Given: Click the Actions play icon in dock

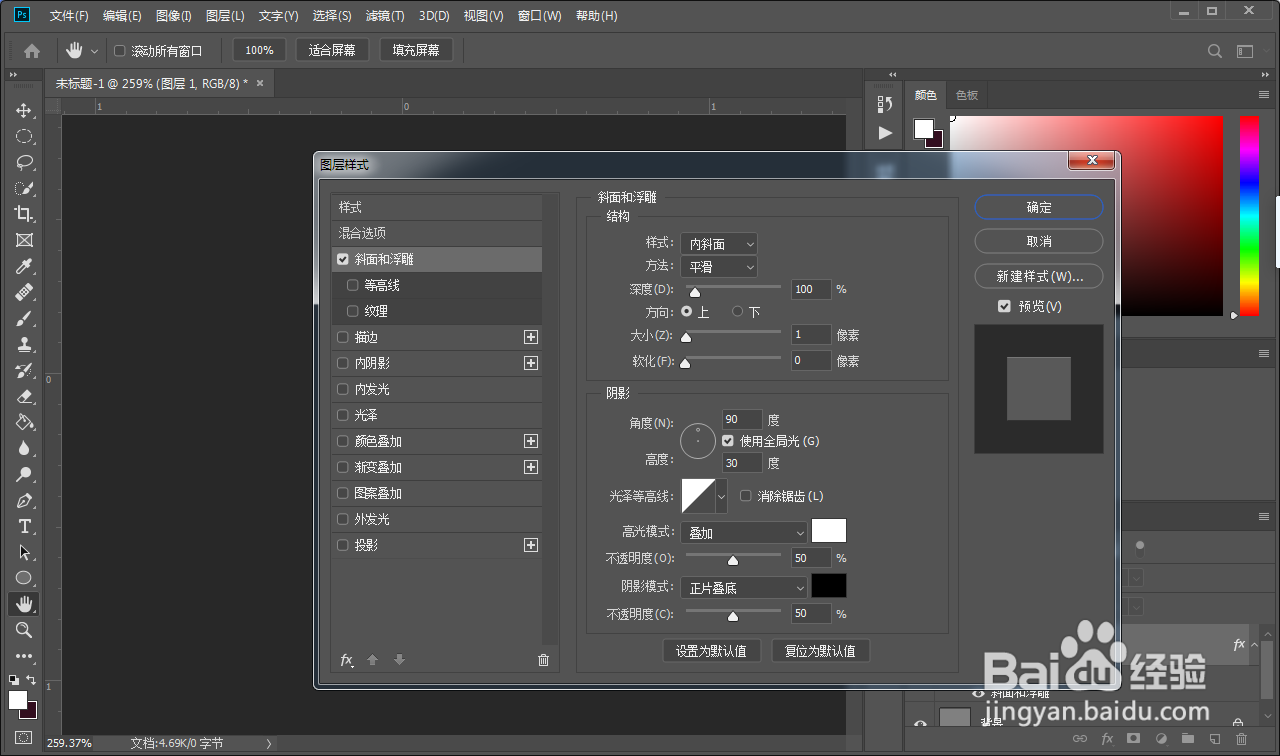Looking at the screenshot, I should coord(885,132).
